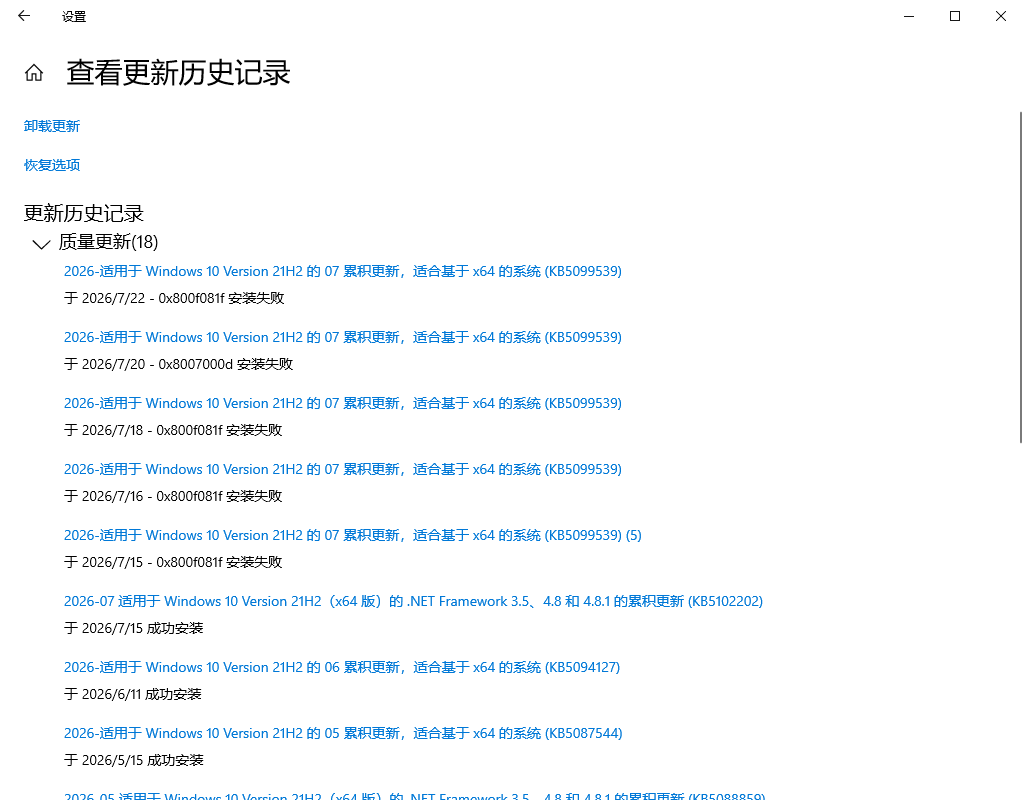The width and height of the screenshot is (1024, 800).
Task: Go back using the back arrow
Action: 24,16
